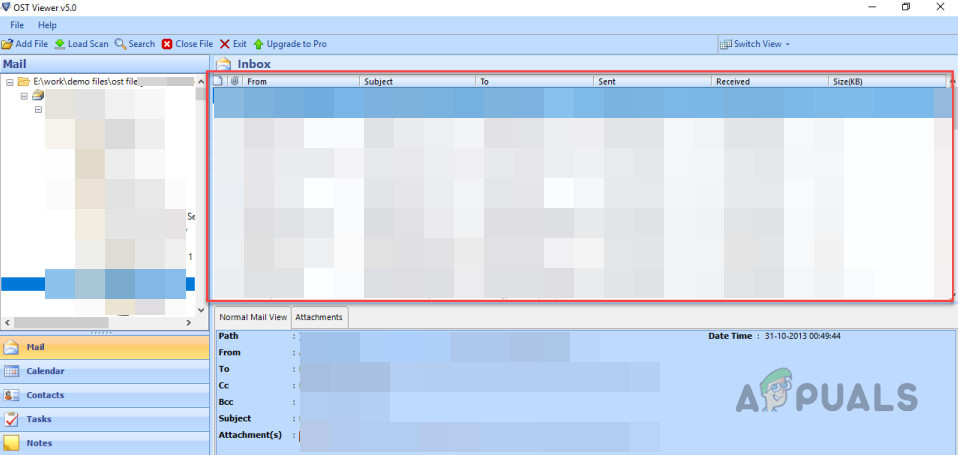Collapse the E:\work\demo files tree root

[9, 81]
